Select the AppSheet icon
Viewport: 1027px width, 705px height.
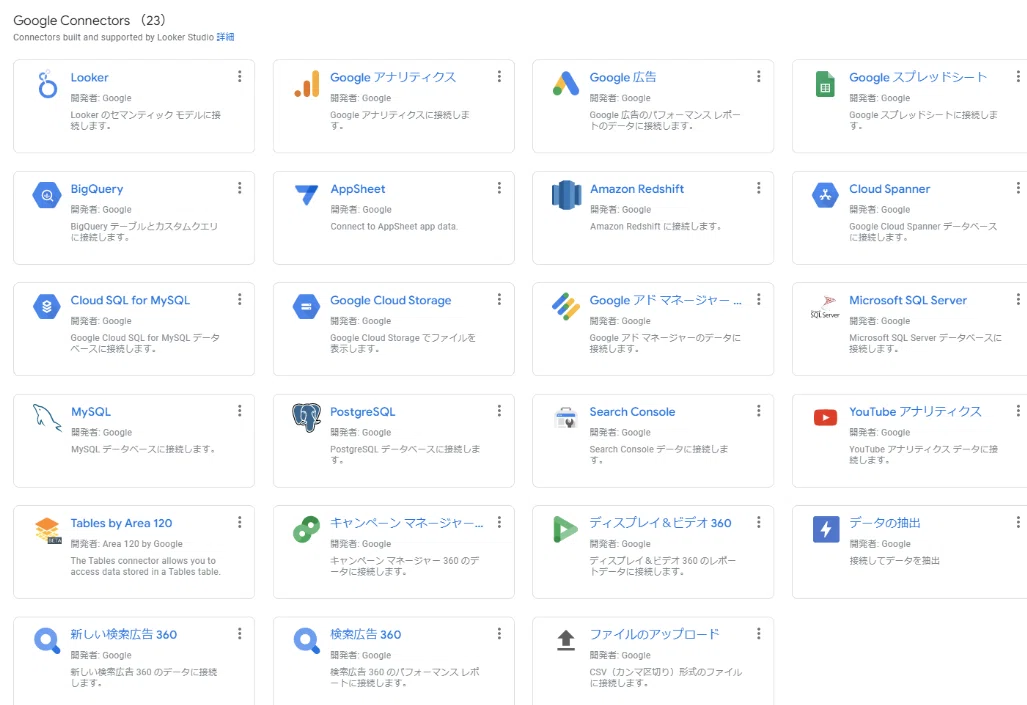[x=307, y=195]
